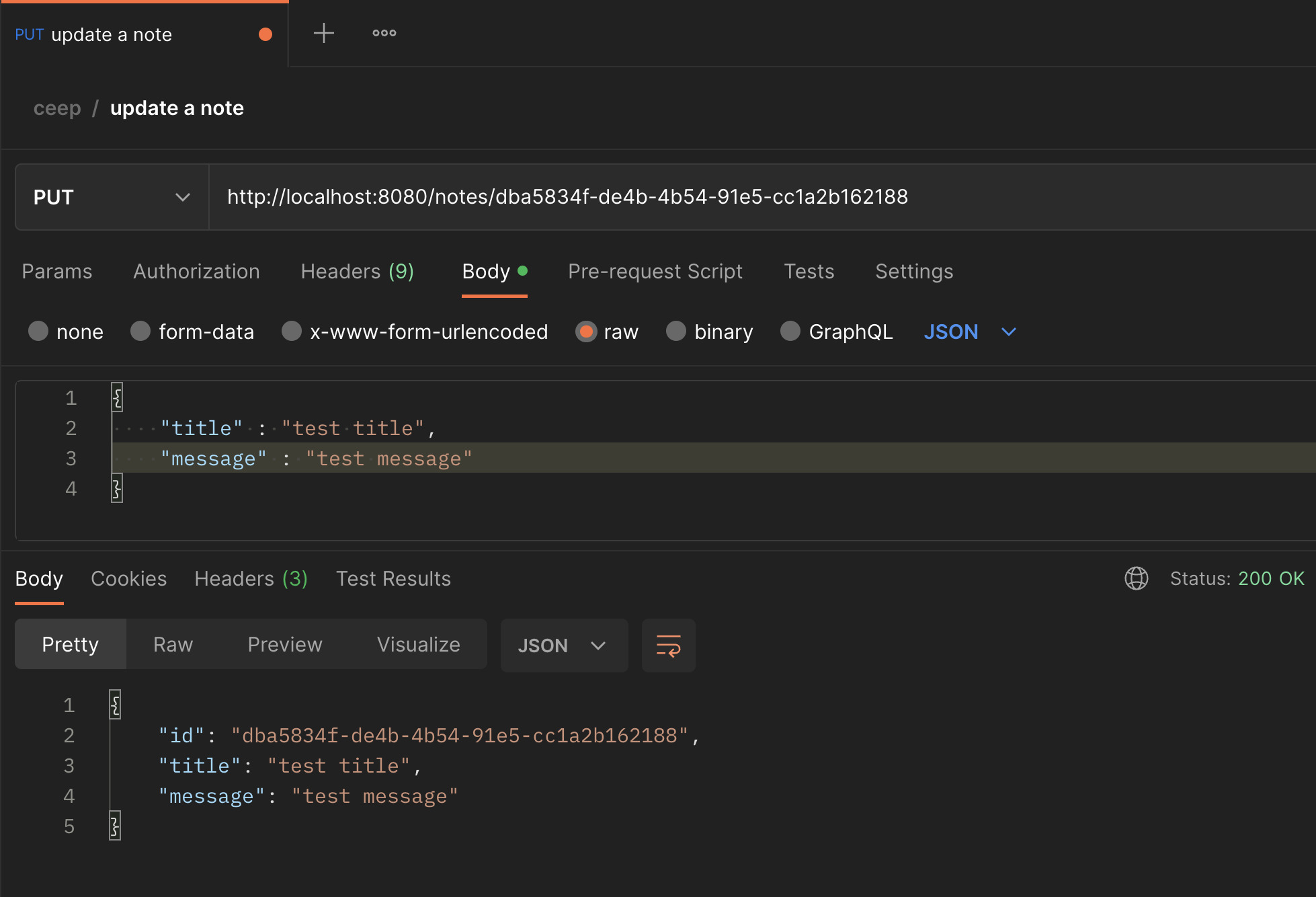This screenshot has height=897, width=1316.
Task: Open the response JSON format dropdown
Action: click(564, 646)
